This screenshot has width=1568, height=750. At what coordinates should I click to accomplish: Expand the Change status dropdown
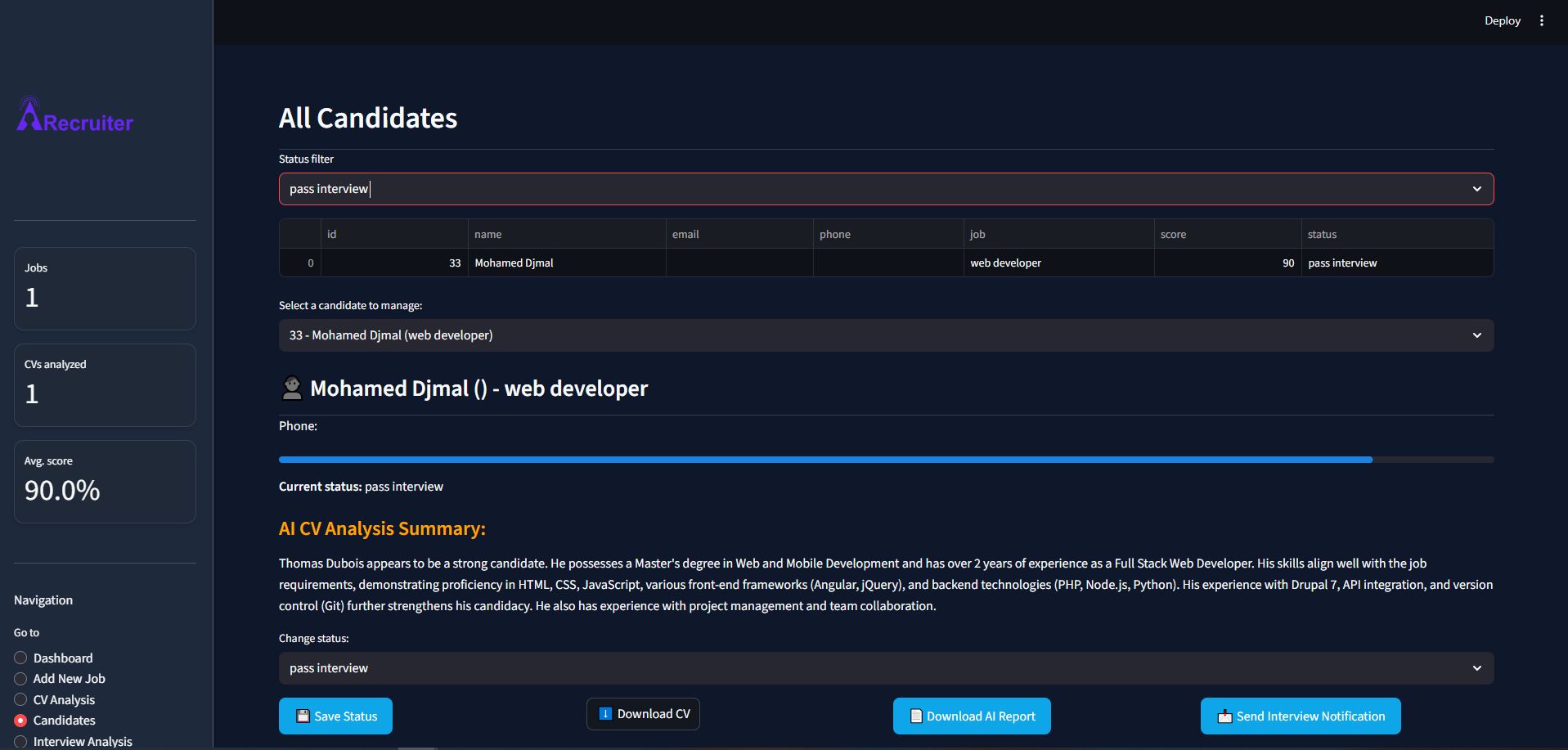[886, 668]
